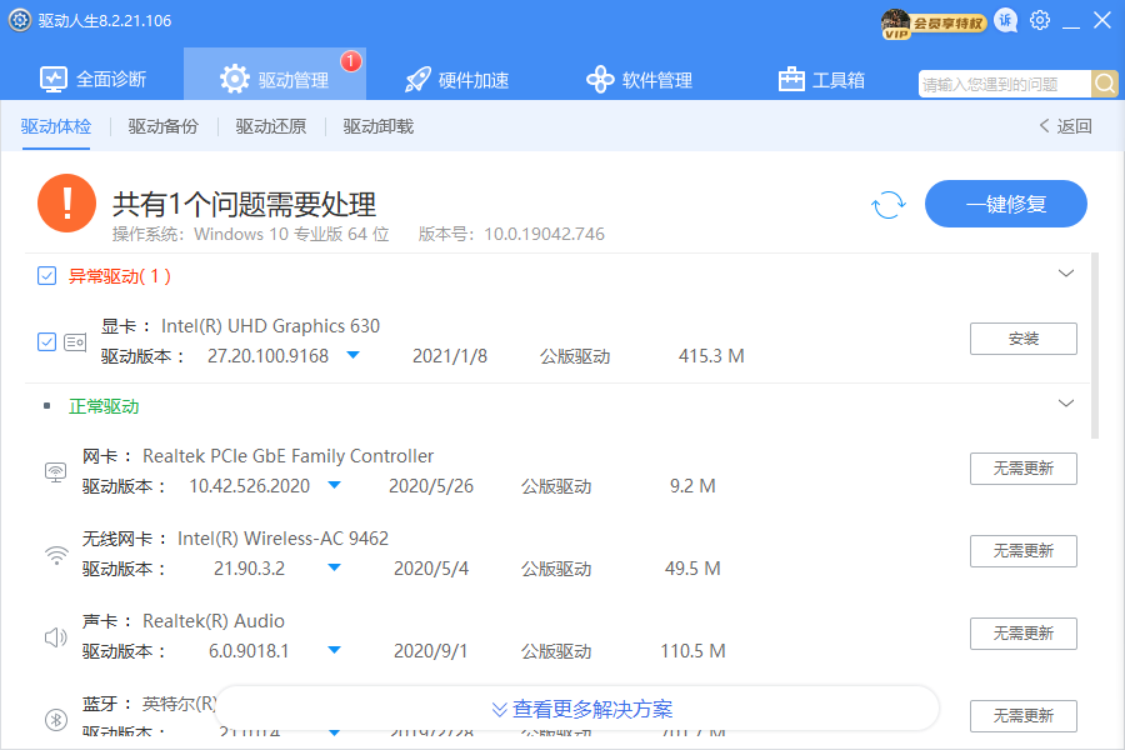Viewport: 1125px width, 750px height.
Task: Refresh the driver scan
Action: point(888,205)
